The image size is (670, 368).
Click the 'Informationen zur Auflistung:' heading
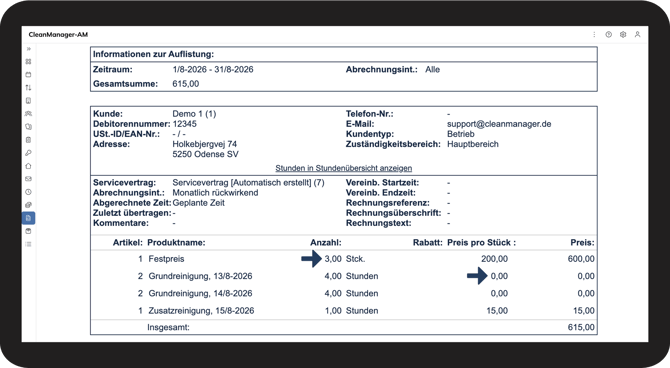coord(153,54)
